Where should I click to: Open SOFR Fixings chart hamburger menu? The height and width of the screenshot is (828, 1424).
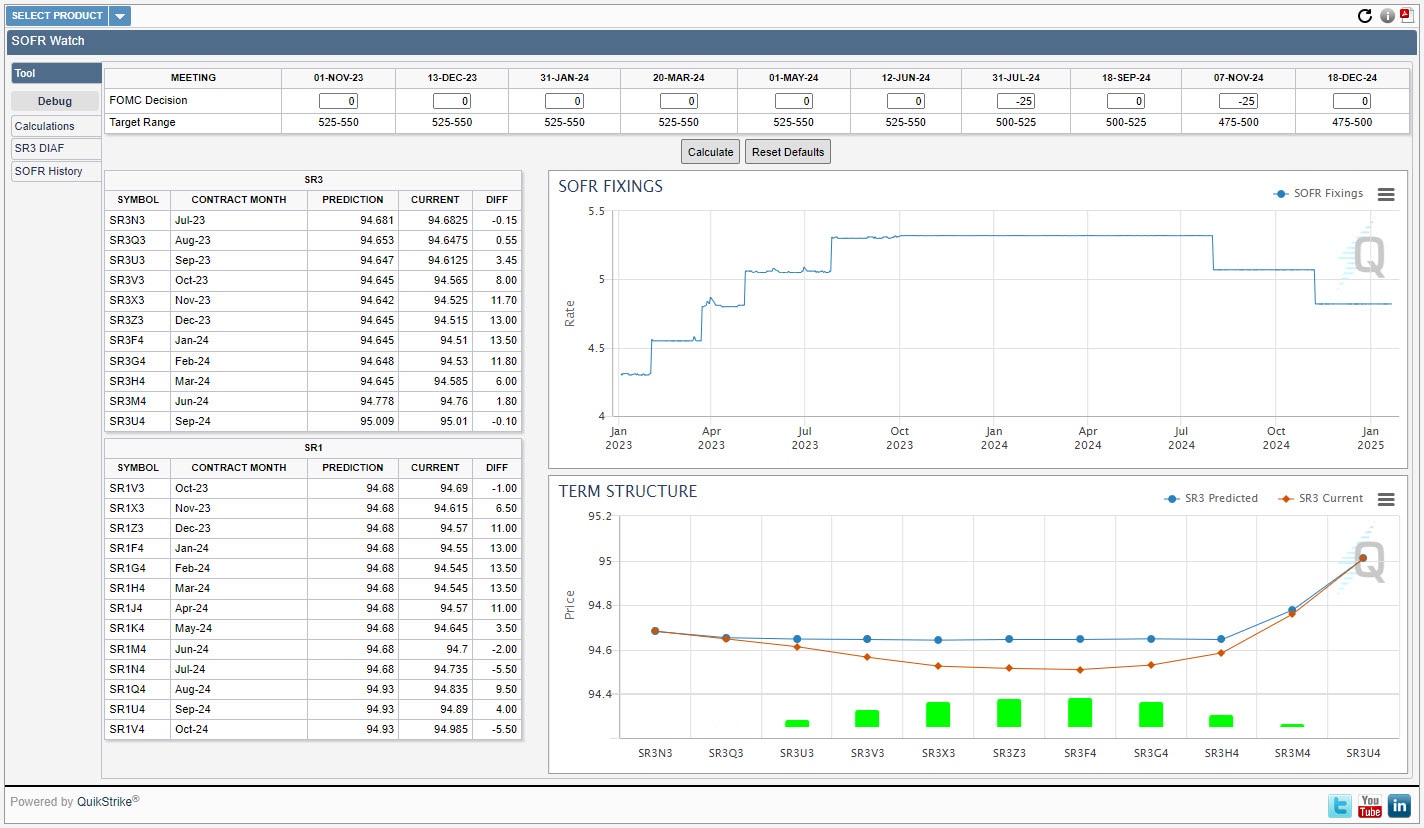click(x=1386, y=194)
